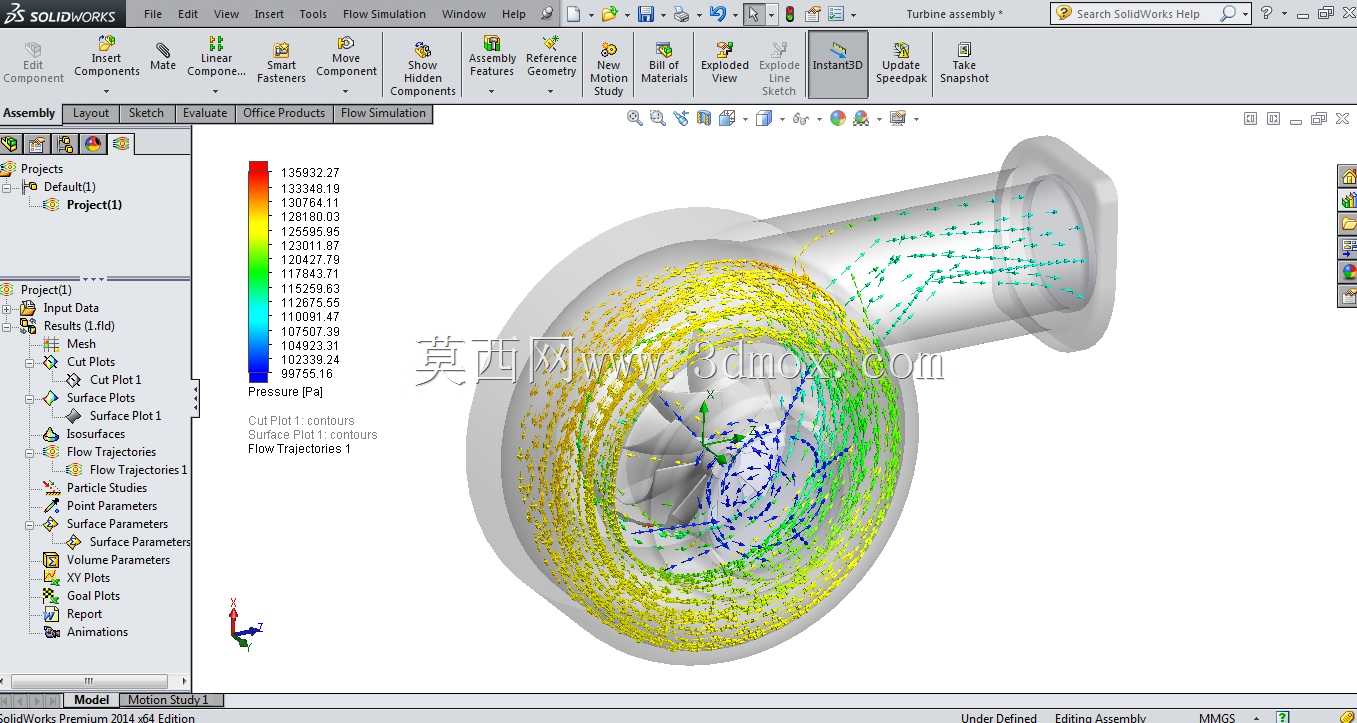This screenshot has width=1357, height=723.
Task: Create a New Motion Study
Action: tap(609, 69)
